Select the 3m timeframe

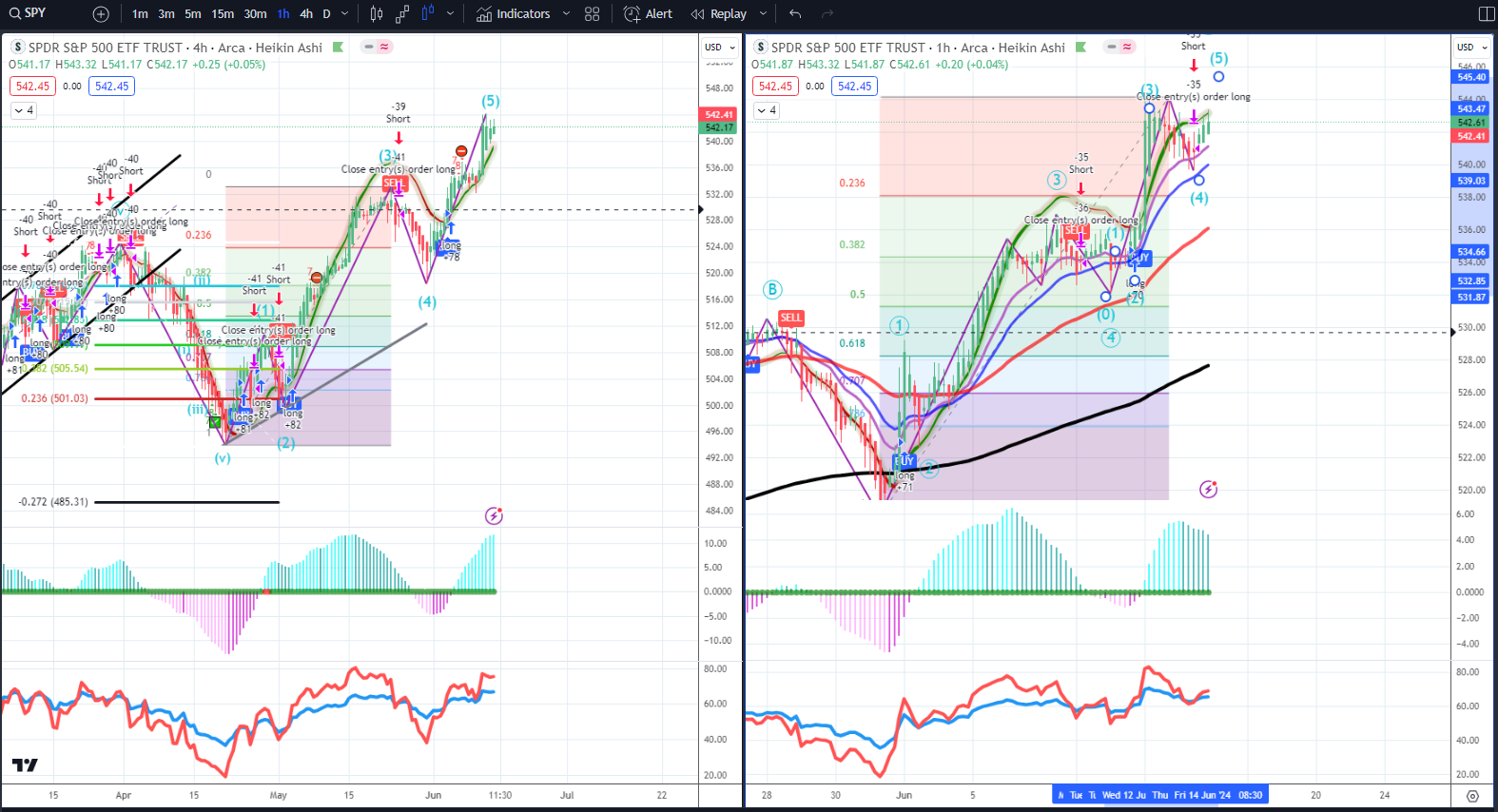(x=166, y=14)
